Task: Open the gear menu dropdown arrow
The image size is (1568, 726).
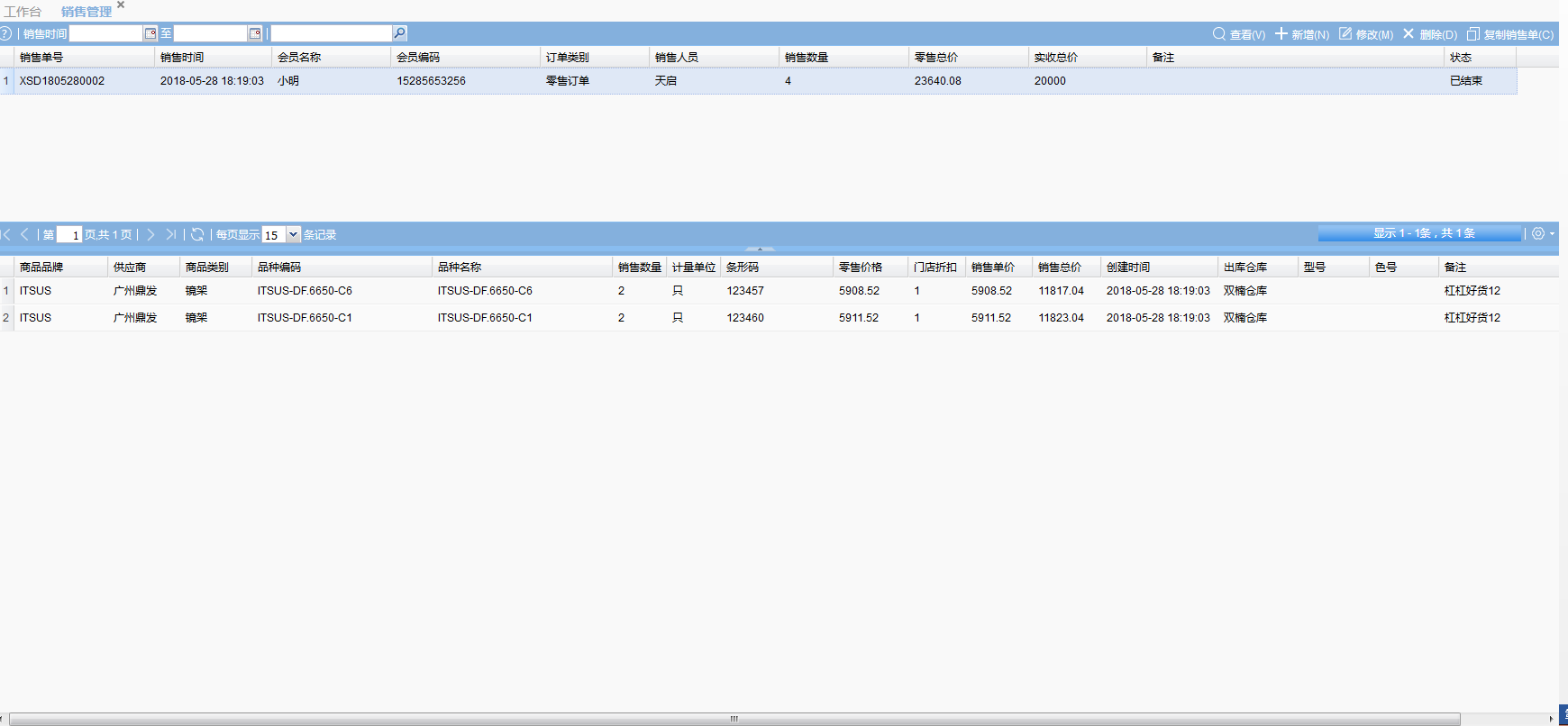Action: click(1552, 234)
